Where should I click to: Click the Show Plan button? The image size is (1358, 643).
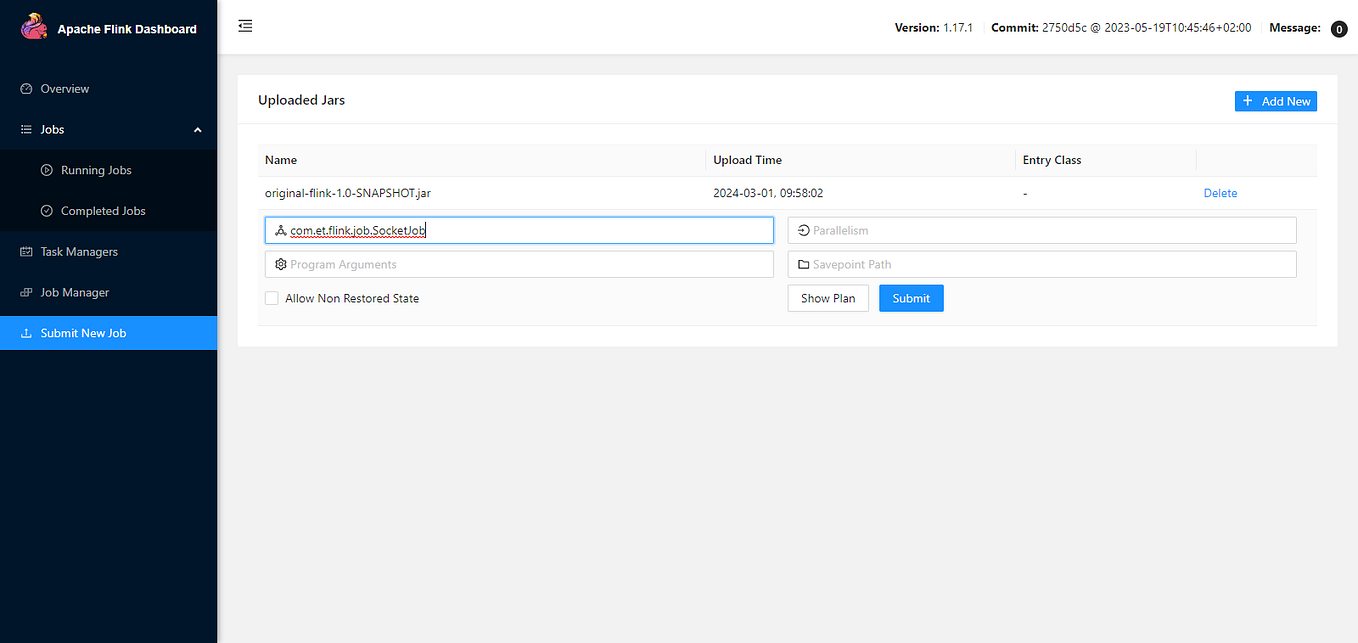point(828,298)
